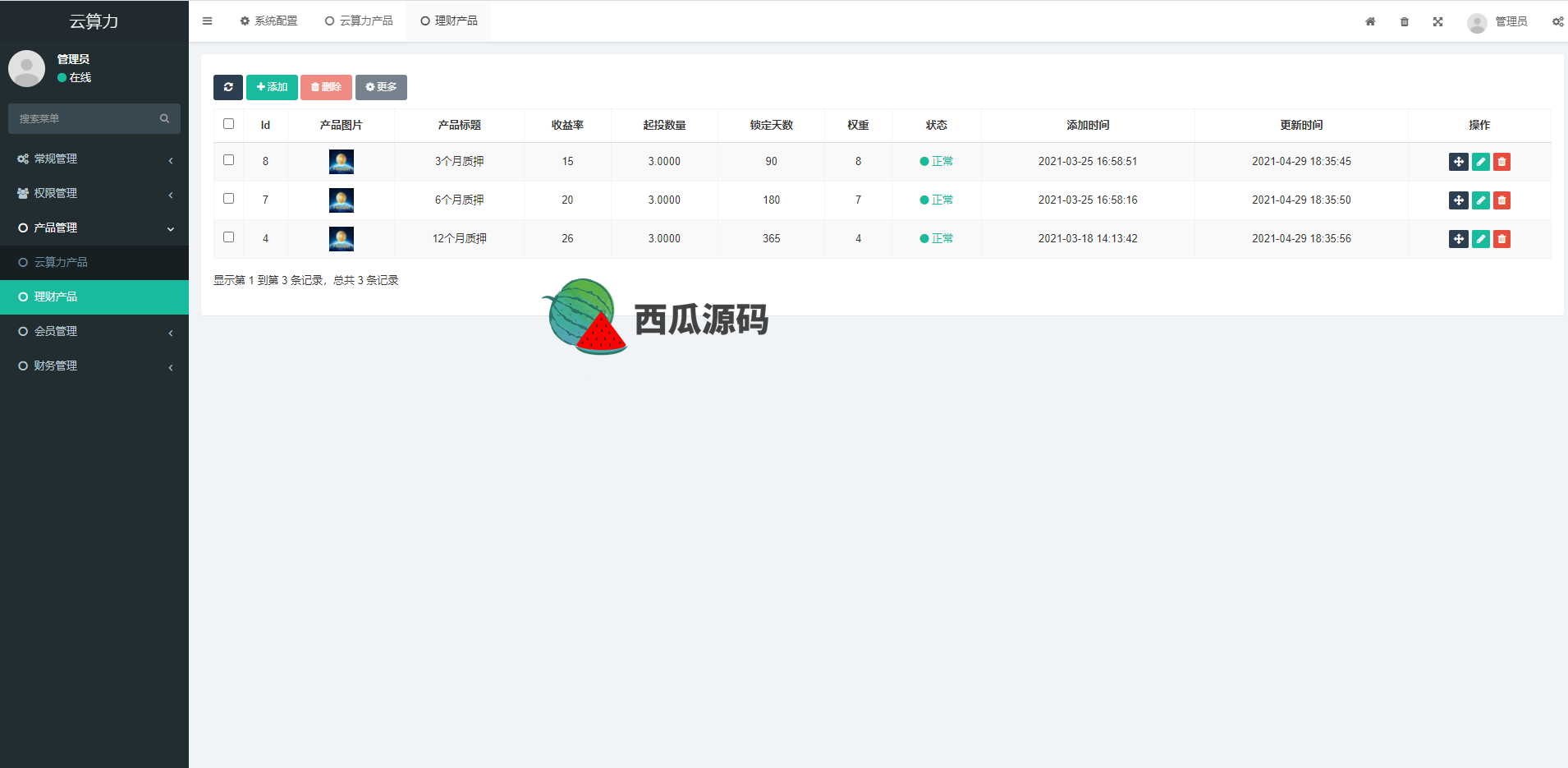Expand the 会员管理 sidebar menu
The width and height of the screenshot is (1568, 768).
click(94, 331)
